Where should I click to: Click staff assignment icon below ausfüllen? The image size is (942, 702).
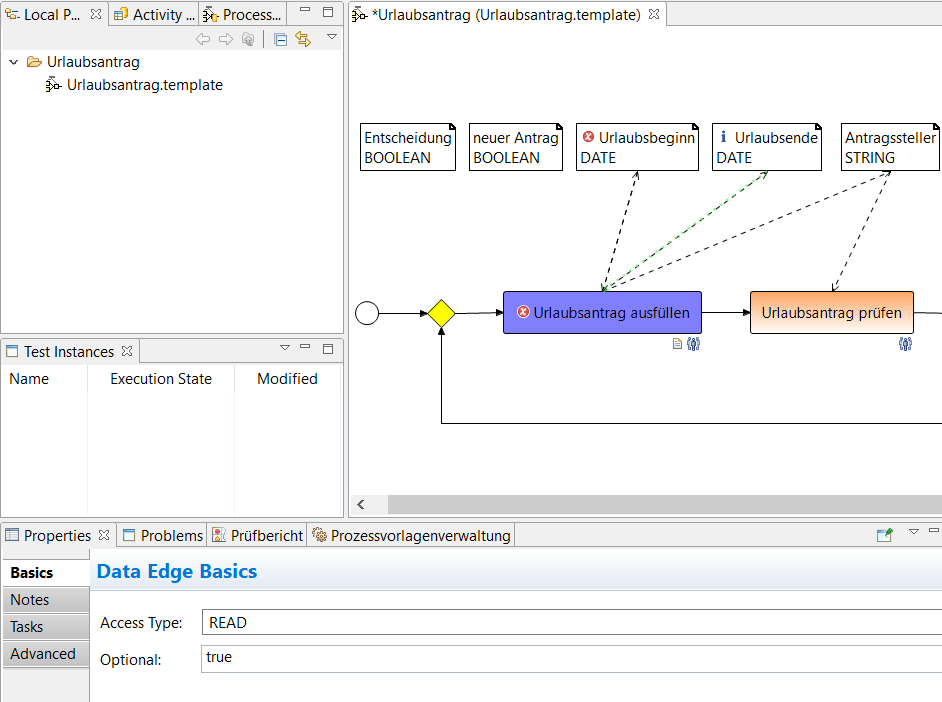click(693, 344)
